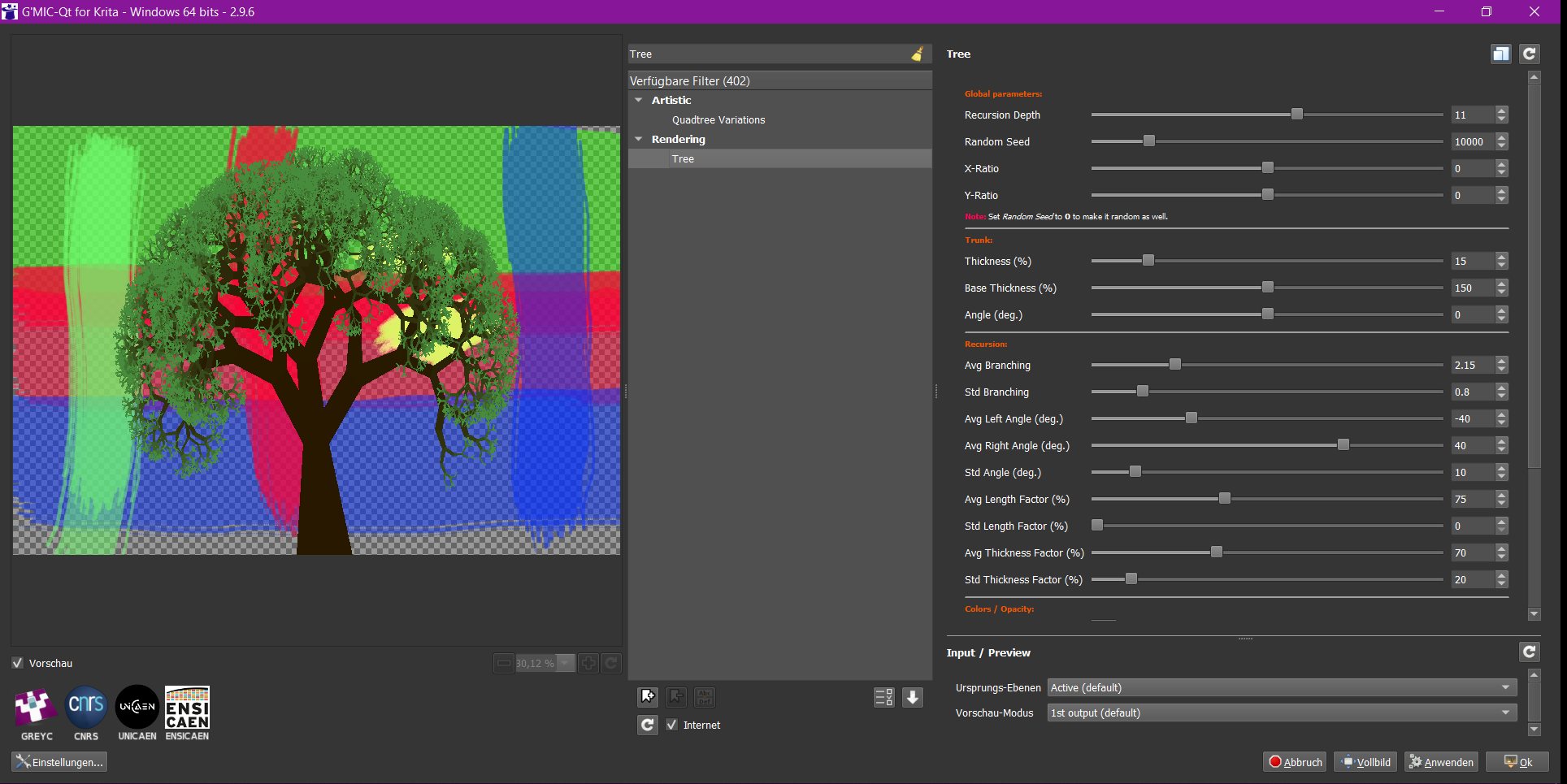The width and height of the screenshot is (1567, 784).
Task: Open Einstellungen settings
Action: point(59,762)
